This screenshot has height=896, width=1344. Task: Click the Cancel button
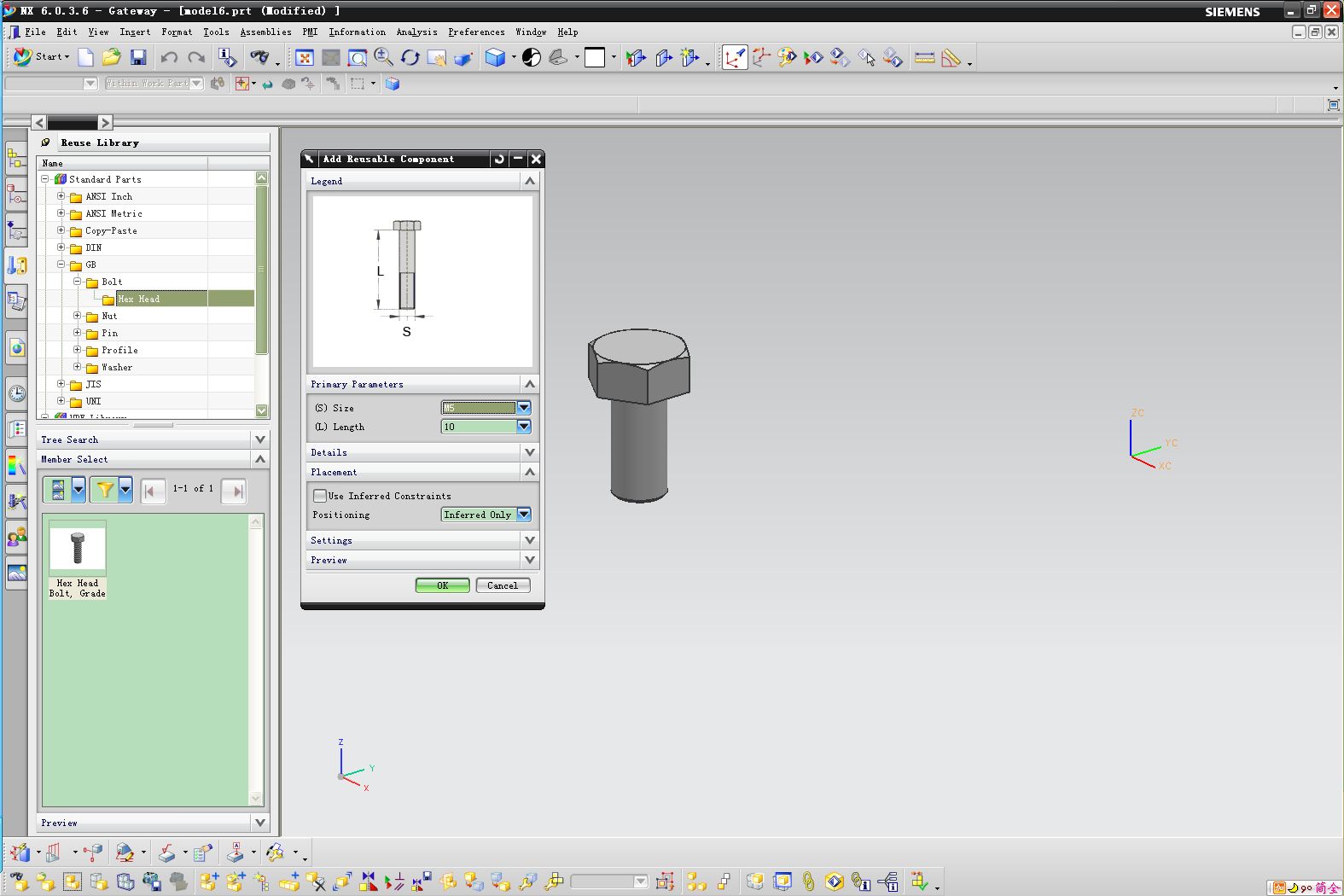click(503, 585)
